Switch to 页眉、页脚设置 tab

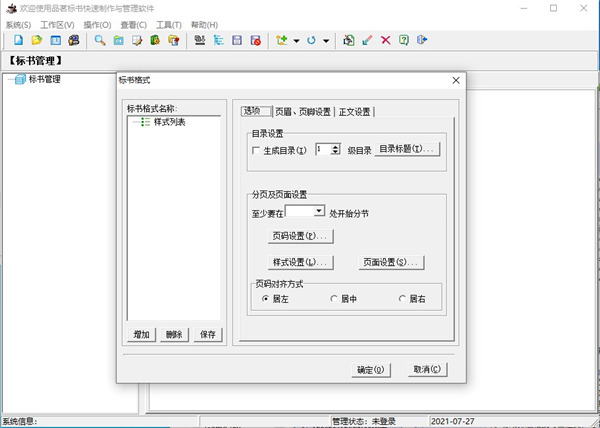click(x=303, y=112)
